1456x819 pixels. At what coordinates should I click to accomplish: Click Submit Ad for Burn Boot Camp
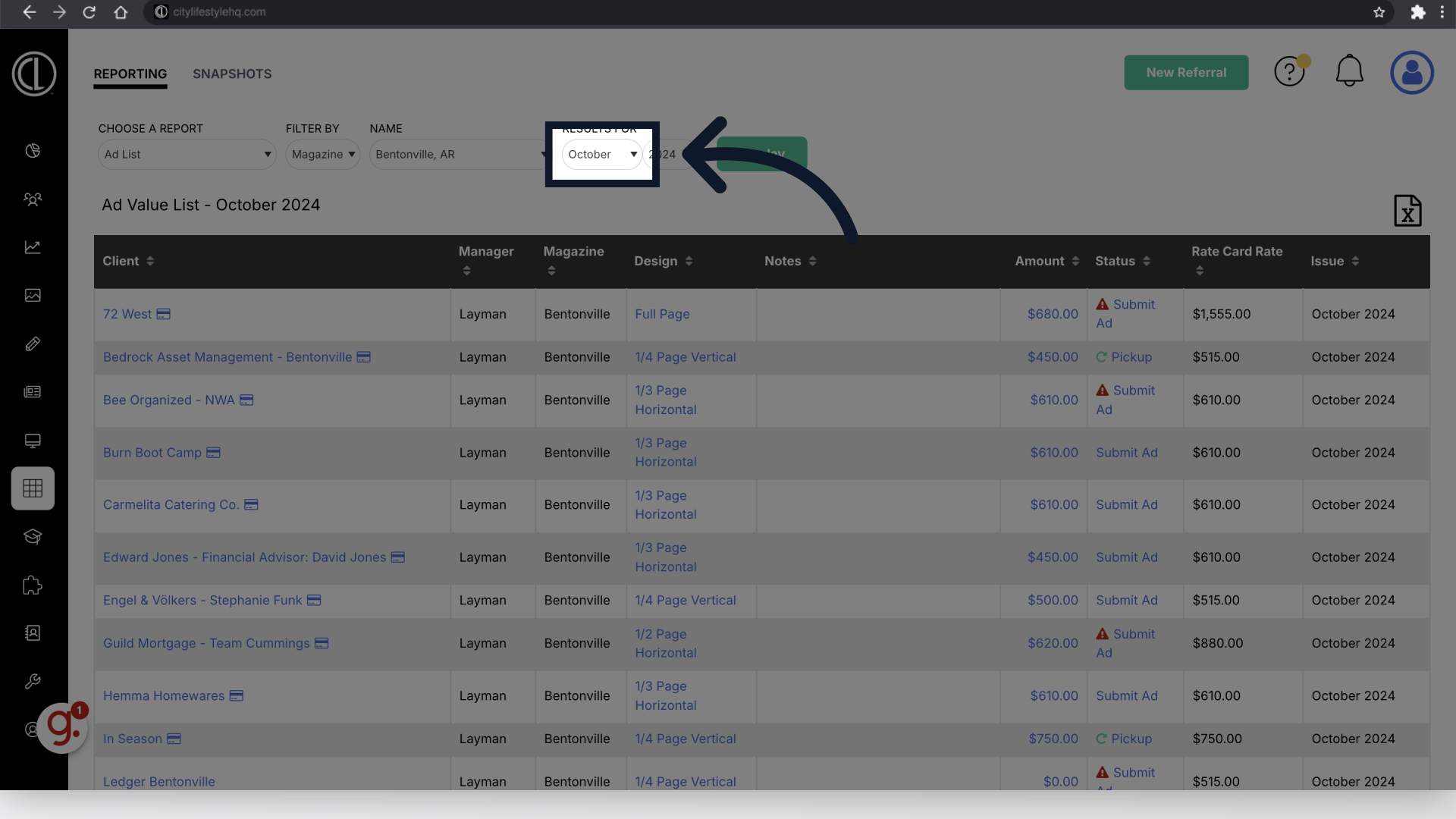(1127, 453)
